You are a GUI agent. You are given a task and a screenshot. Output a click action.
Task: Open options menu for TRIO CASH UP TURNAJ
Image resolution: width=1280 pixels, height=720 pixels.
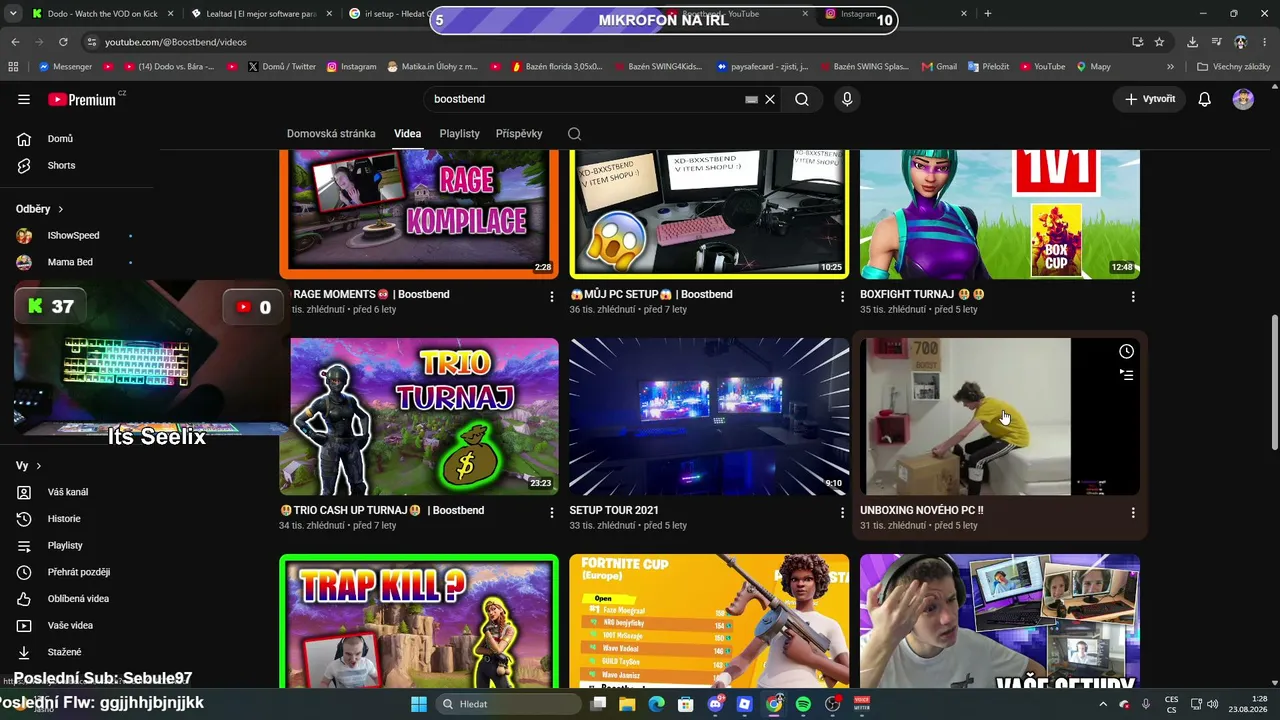[x=552, y=513]
